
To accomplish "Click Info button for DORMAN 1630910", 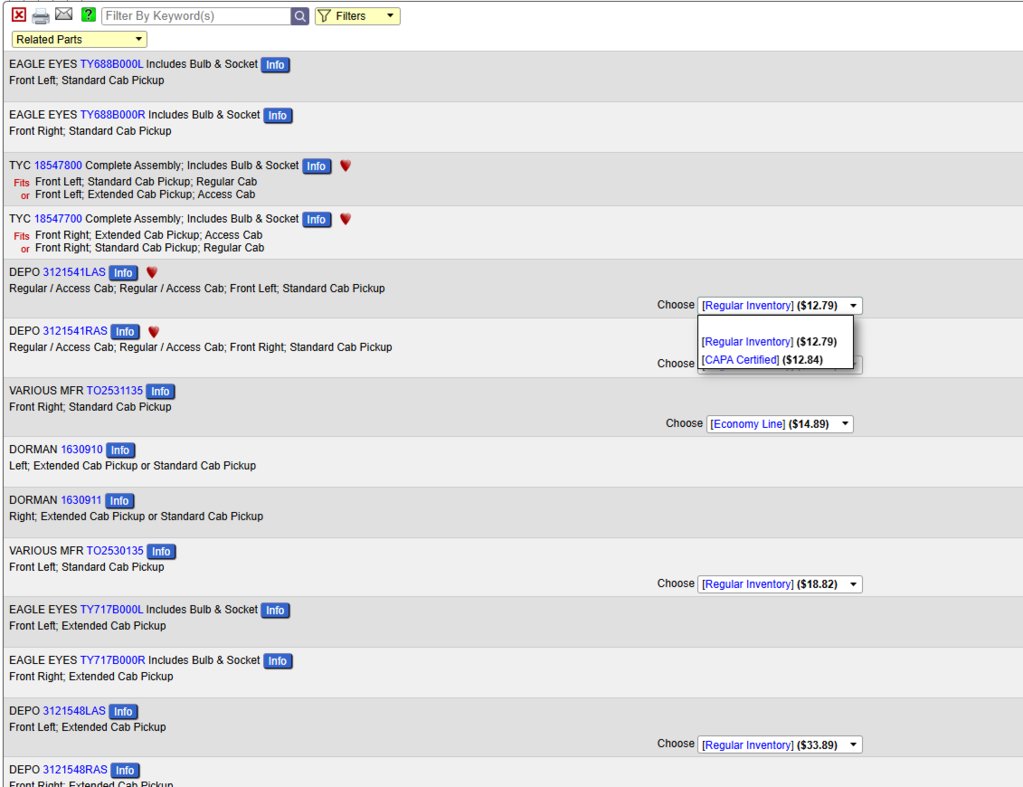I will point(120,450).
